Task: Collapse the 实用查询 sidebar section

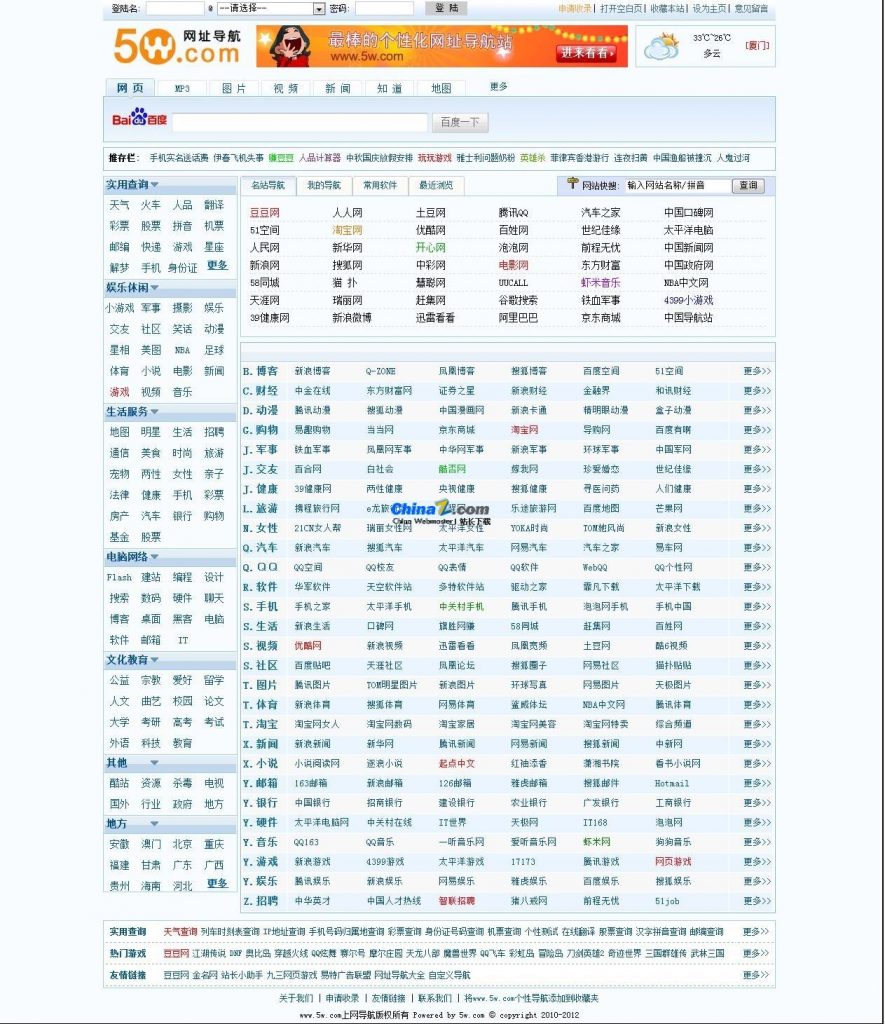Action: click(x=154, y=185)
